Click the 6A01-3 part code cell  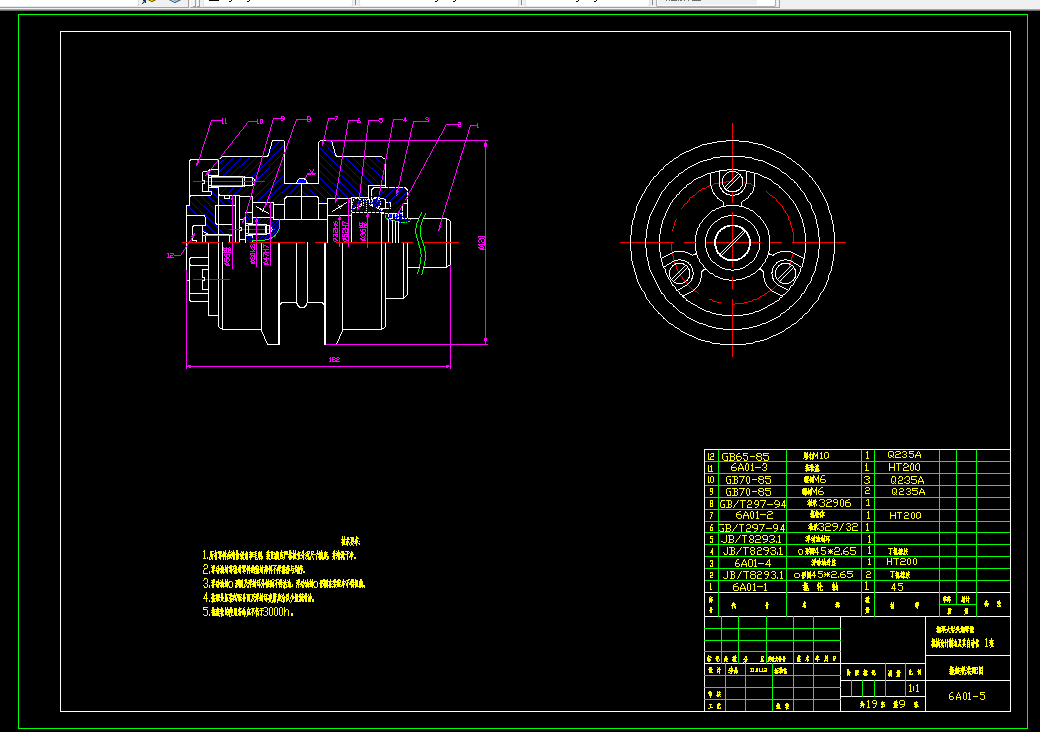pyautogui.click(x=749, y=467)
